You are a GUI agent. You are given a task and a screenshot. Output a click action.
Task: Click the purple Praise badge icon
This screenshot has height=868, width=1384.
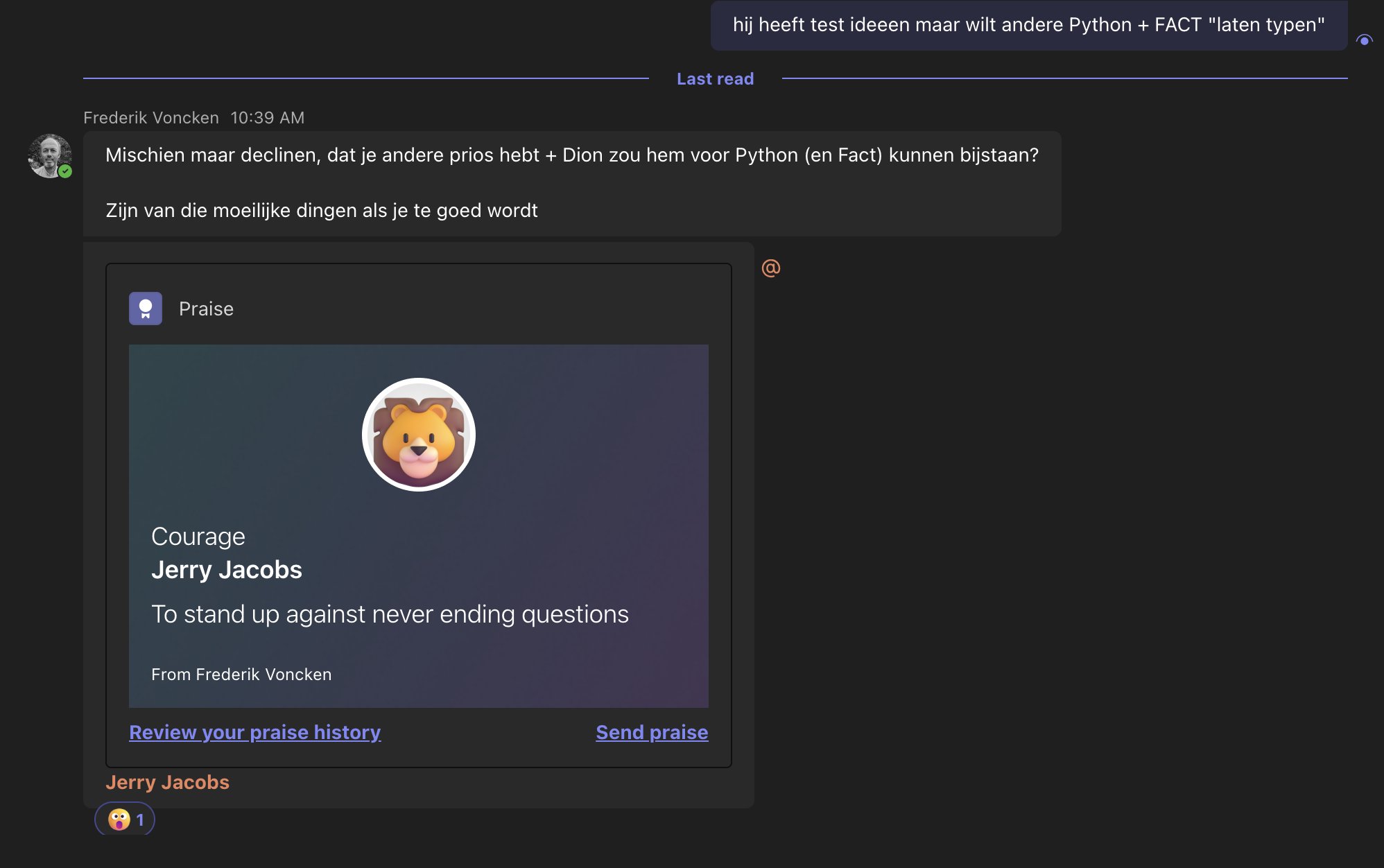(146, 309)
